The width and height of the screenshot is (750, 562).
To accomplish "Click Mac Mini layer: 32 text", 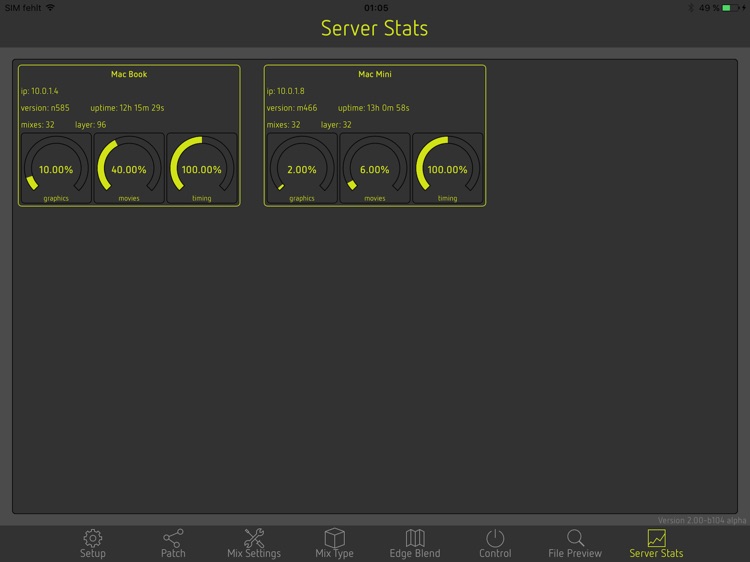I will coord(336,125).
